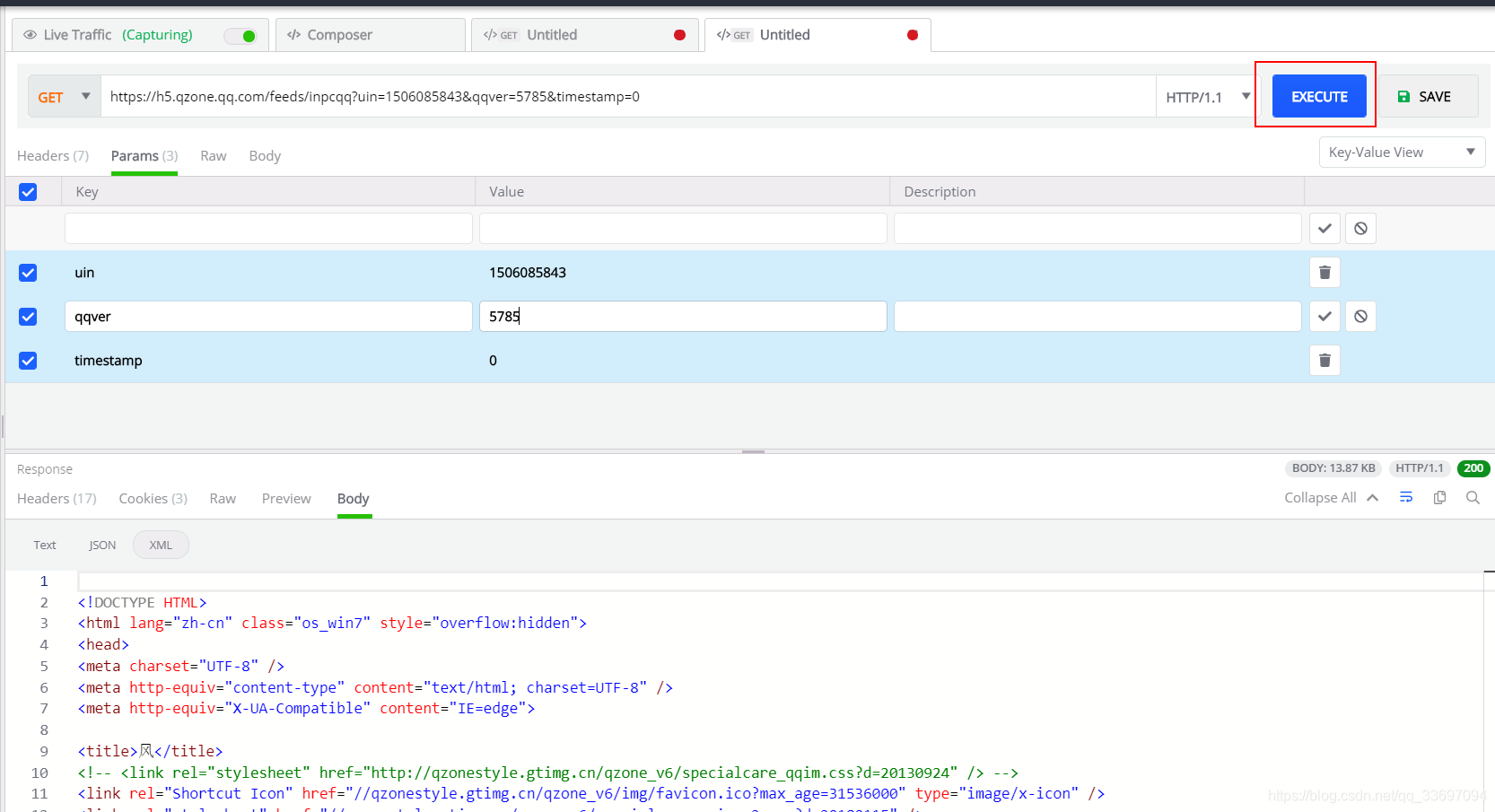1495x812 pixels.
Task: Open the Composer tab
Action: coord(371,35)
